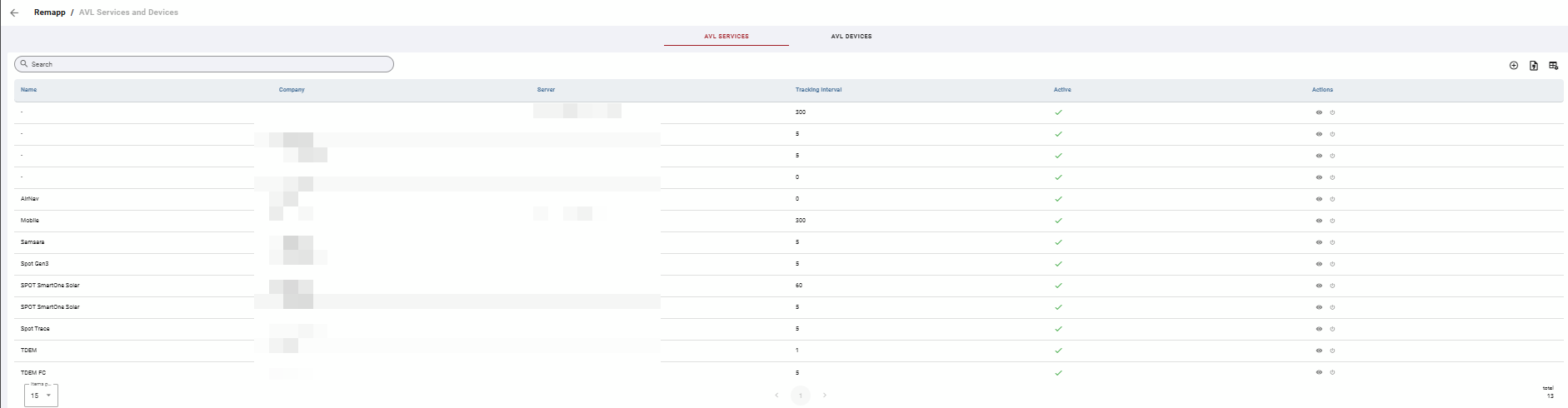Select page 1 in pagination
This screenshot has width=1568, height=408.
tap(801, 396)
